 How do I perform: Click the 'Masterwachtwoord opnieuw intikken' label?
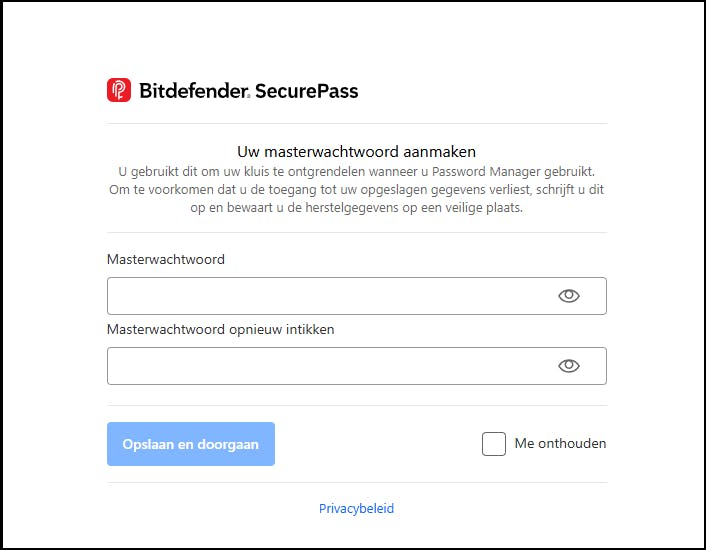[221, 329]
